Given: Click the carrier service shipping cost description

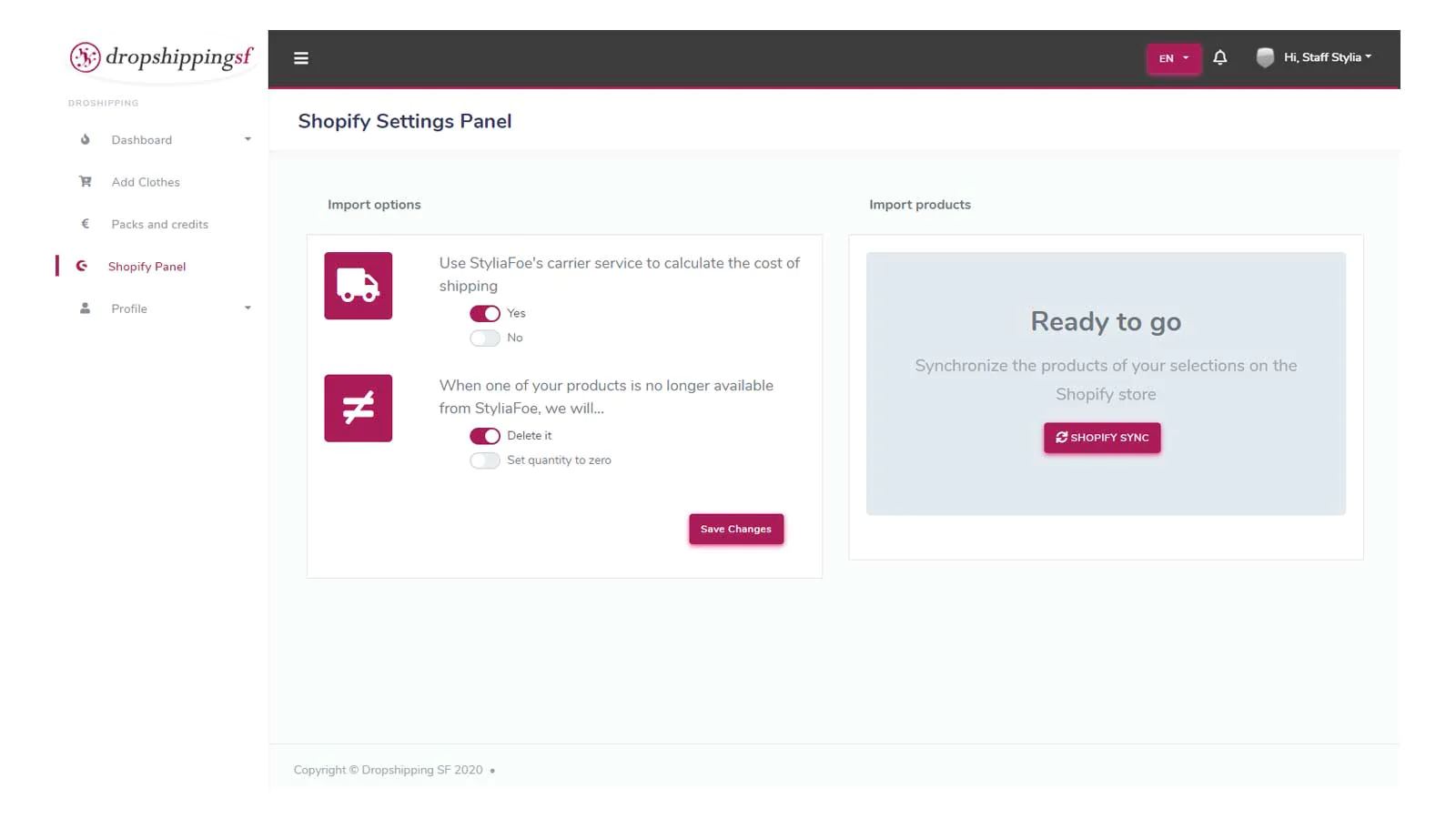Looking at the screenshot, I should pos(620,274).
